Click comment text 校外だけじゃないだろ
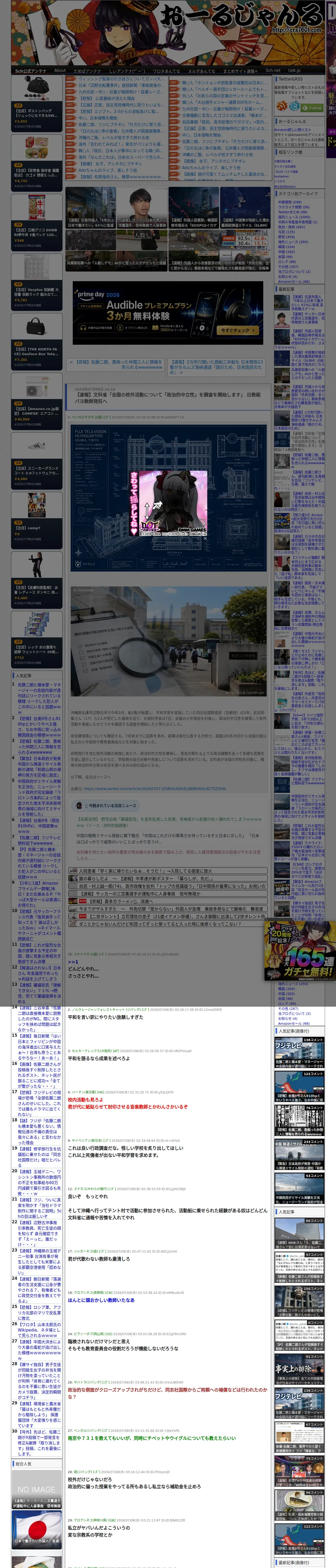Viewport: 336px width, 1568px height. [90, 1479]
